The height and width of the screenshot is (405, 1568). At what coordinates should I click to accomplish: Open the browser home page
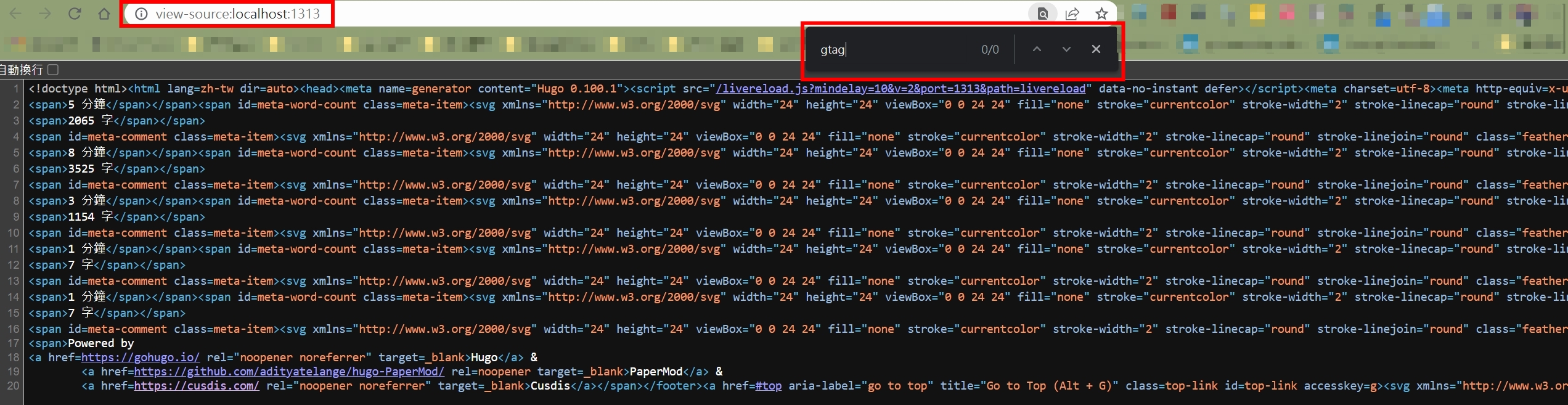pos(104,14)
